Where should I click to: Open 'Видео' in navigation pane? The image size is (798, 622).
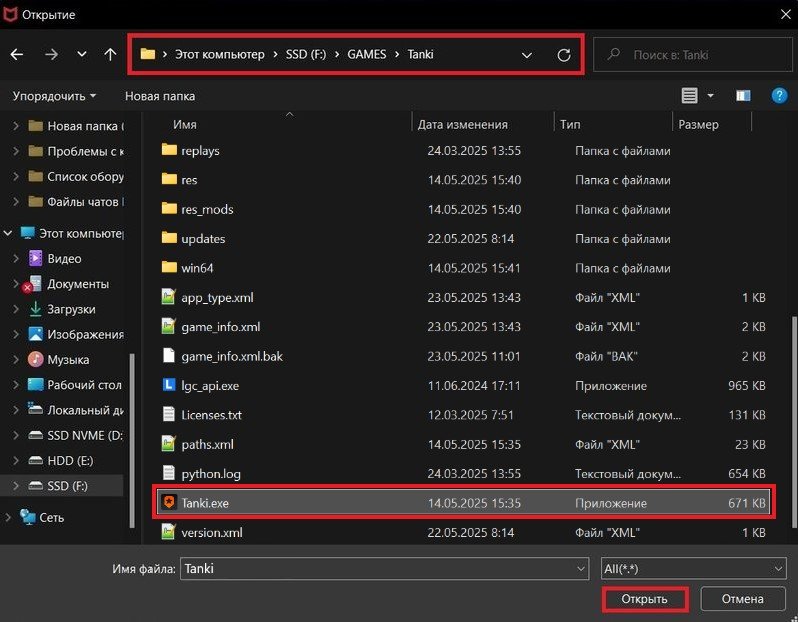tap(55, 259)
